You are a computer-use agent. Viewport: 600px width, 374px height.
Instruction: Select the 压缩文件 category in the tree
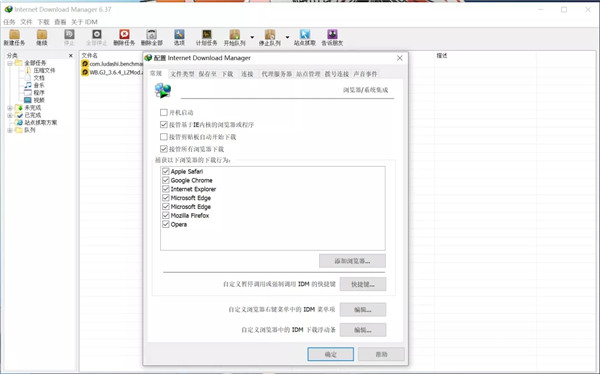pyautogui.click(x=40, y=70)
